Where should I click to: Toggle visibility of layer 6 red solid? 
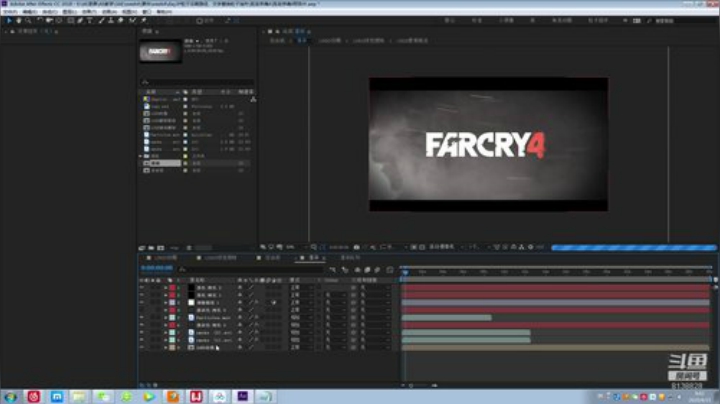[x=142, y=325]
